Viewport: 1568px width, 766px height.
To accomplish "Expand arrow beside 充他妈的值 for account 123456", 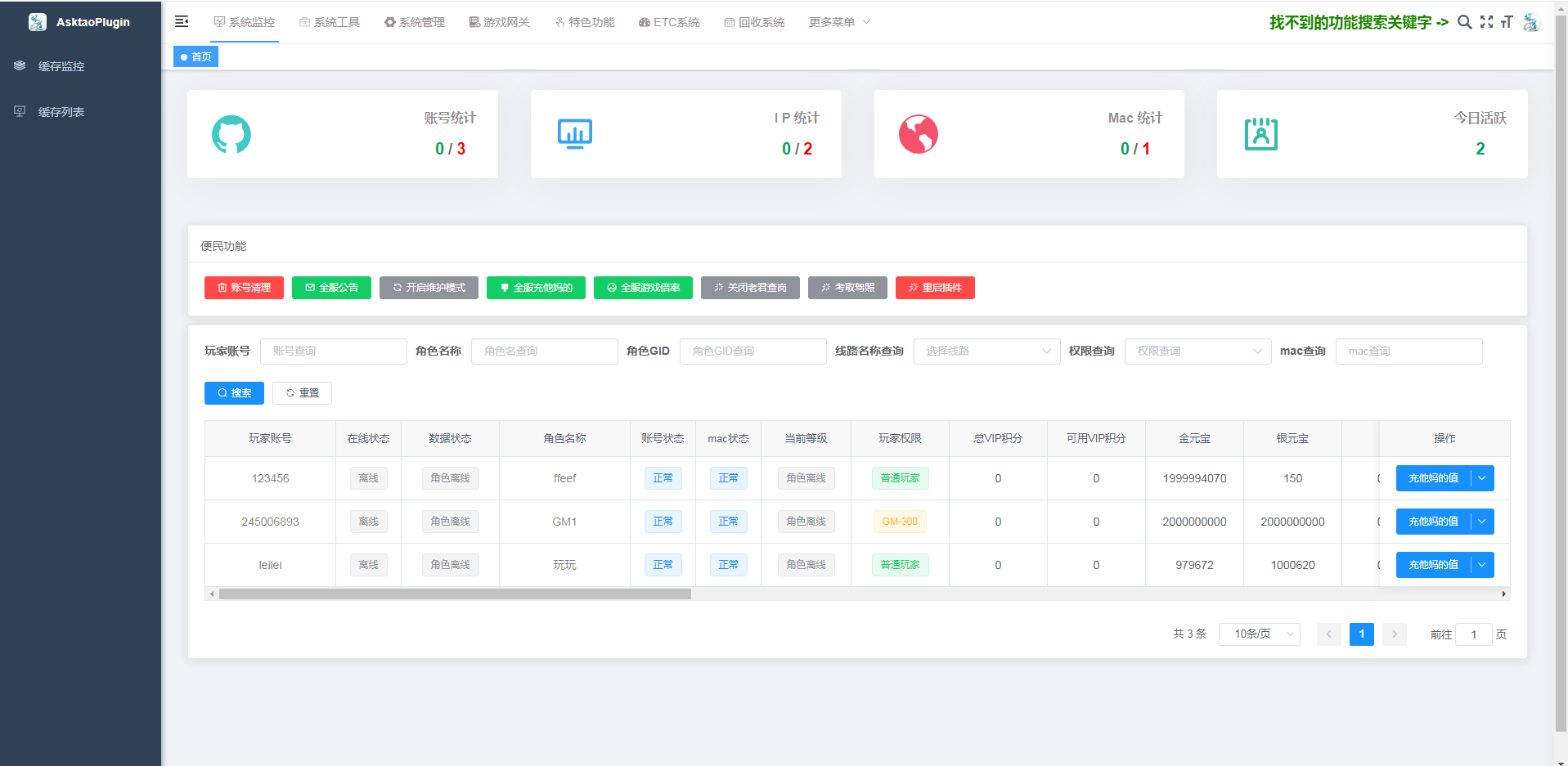I will [1482, 478].
